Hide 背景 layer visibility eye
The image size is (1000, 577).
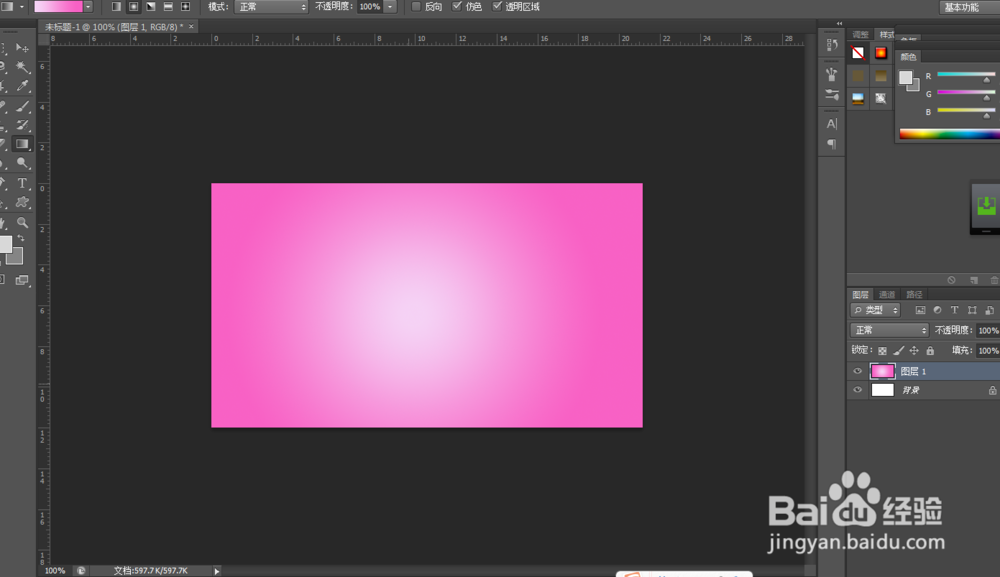pos(857,390)
